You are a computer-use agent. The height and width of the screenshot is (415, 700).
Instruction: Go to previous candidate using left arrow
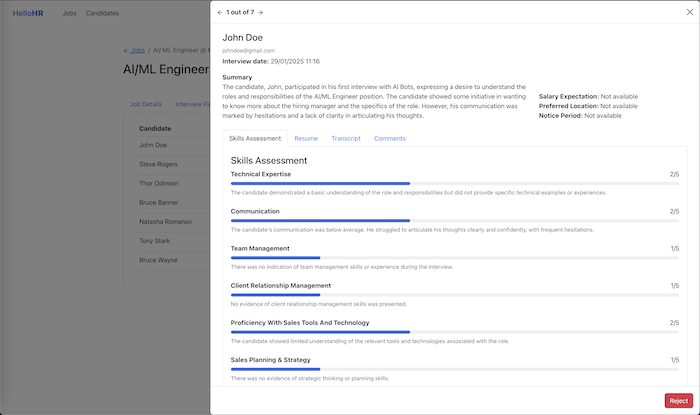pyautogui.click(x=220, y=12)
